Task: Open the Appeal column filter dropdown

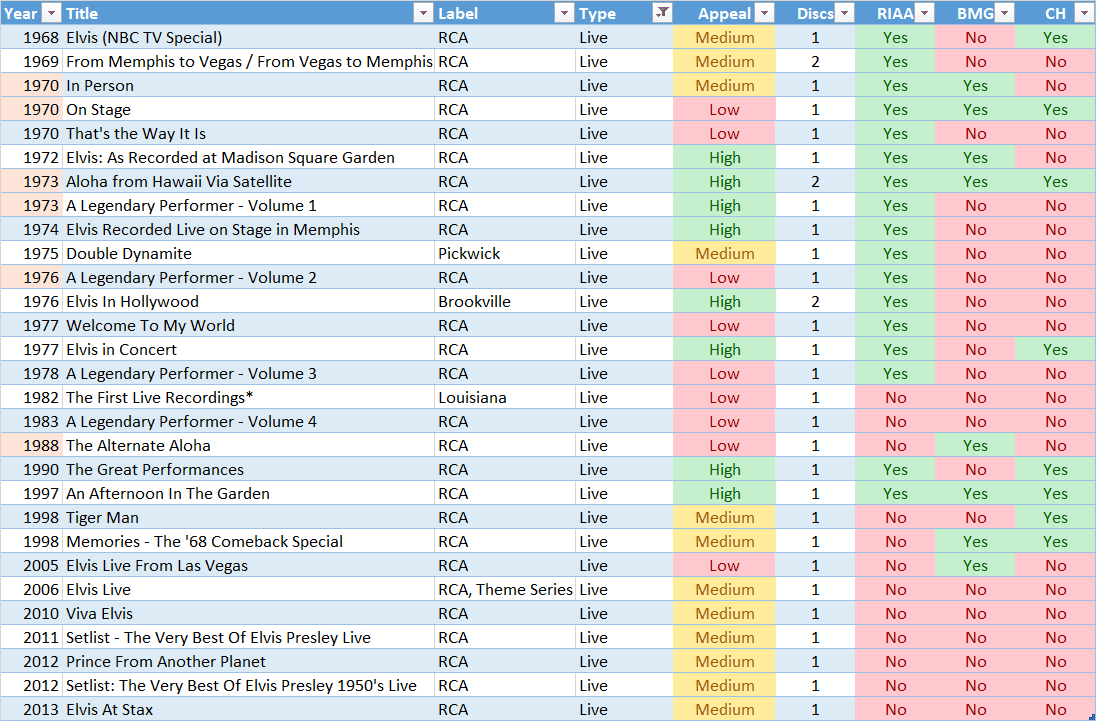Action: click(x=765, y=13)
